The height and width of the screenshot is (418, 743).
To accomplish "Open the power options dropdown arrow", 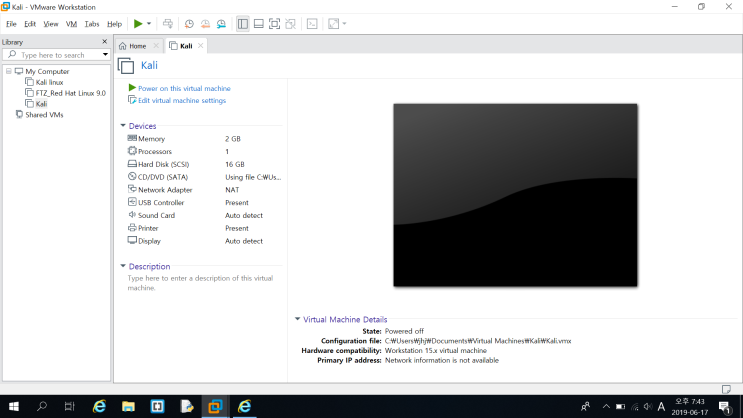I will [x=149, y=24].
